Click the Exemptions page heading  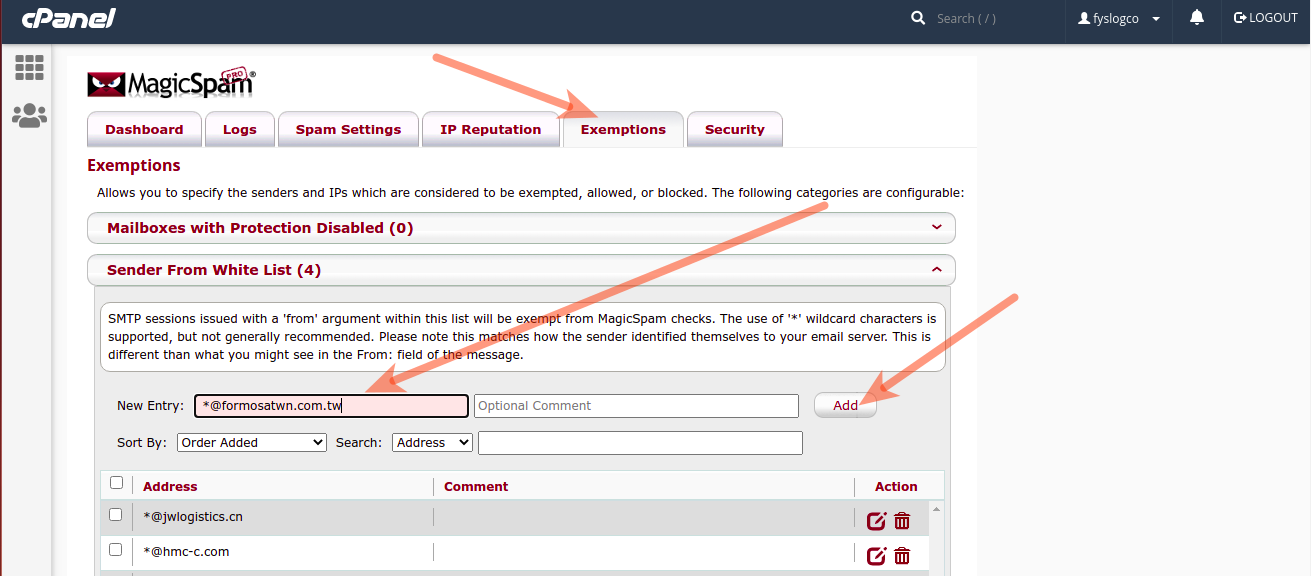(x=134, y=166)
